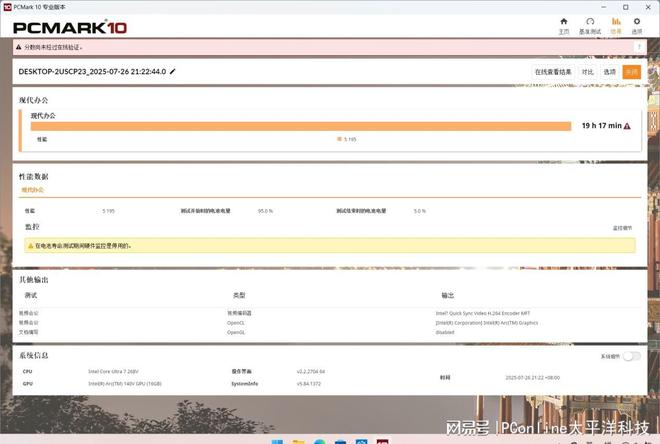The image size is (660, 444).
Task: Click CPU value Intel Core Ultra 7 268V
Action: point(113,372)
